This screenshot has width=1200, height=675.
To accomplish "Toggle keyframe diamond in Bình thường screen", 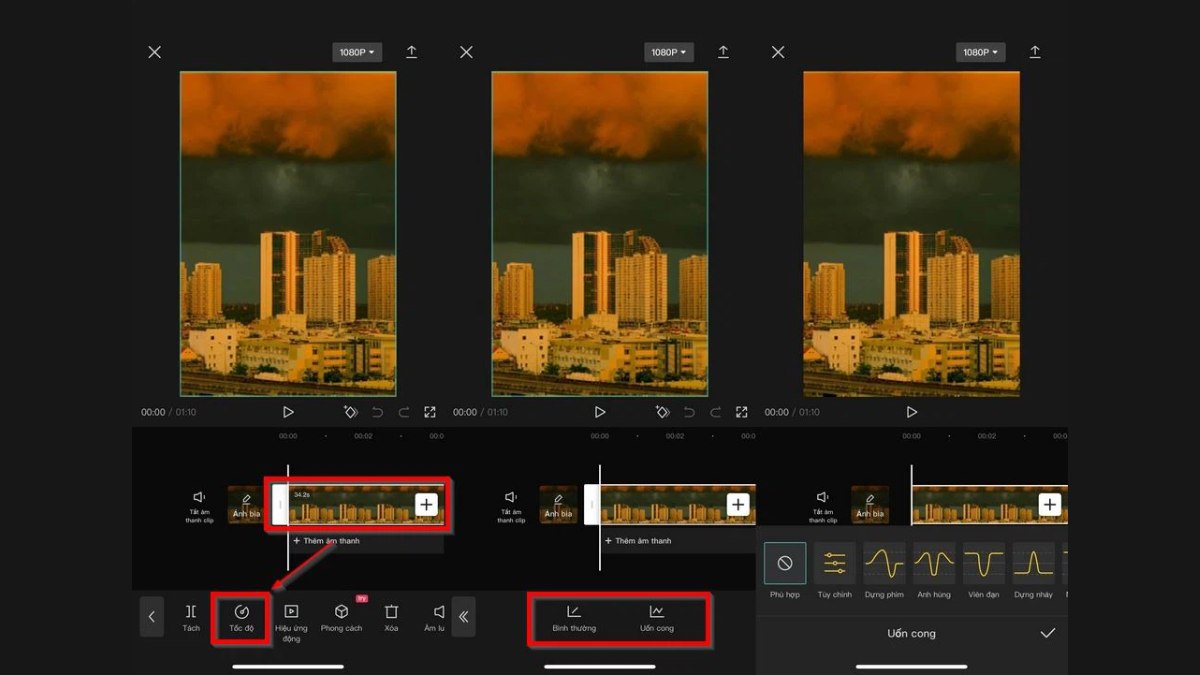I will tap(662, 412).
